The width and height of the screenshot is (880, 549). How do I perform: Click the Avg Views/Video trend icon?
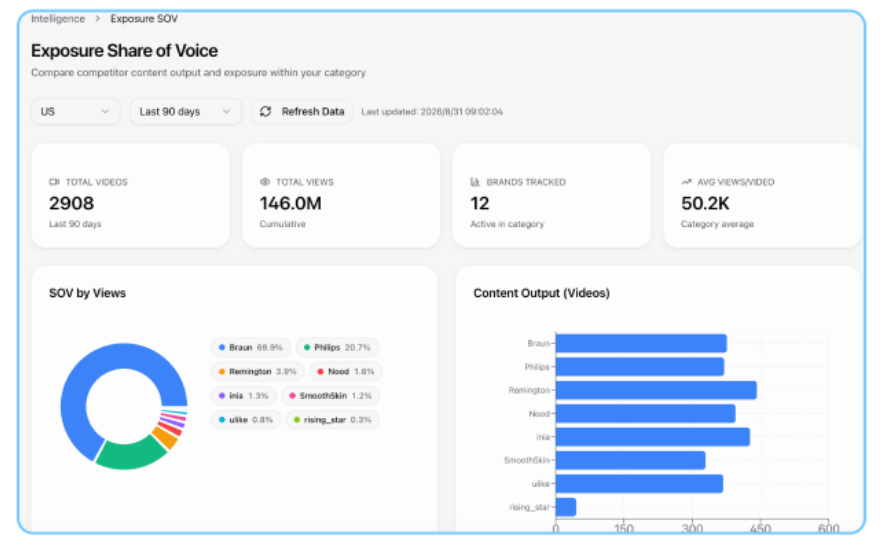point(686,182)
